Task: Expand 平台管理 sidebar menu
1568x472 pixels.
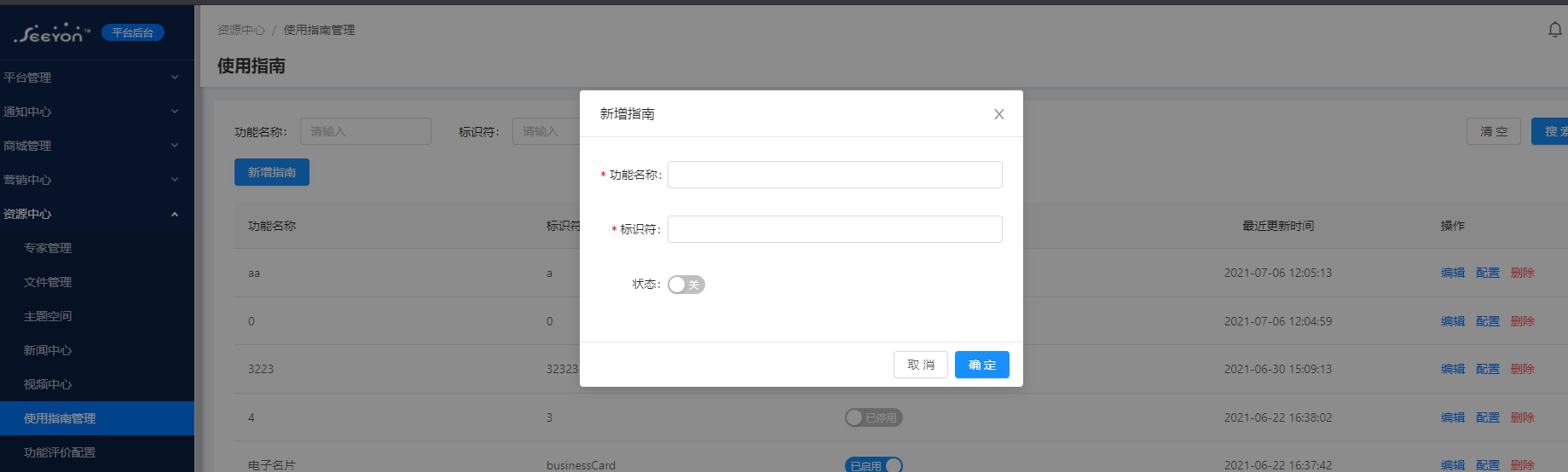Action: coord(97,78)
